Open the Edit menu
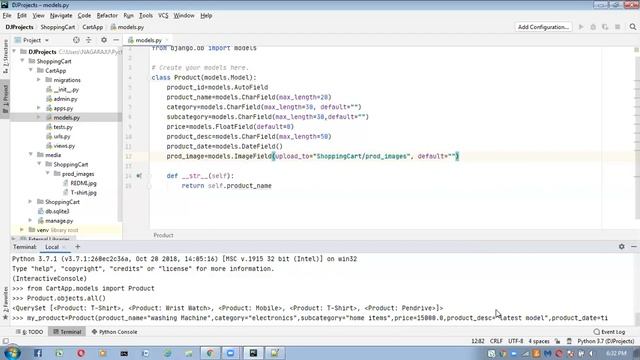The image size is (640, 360). [22, 16]
